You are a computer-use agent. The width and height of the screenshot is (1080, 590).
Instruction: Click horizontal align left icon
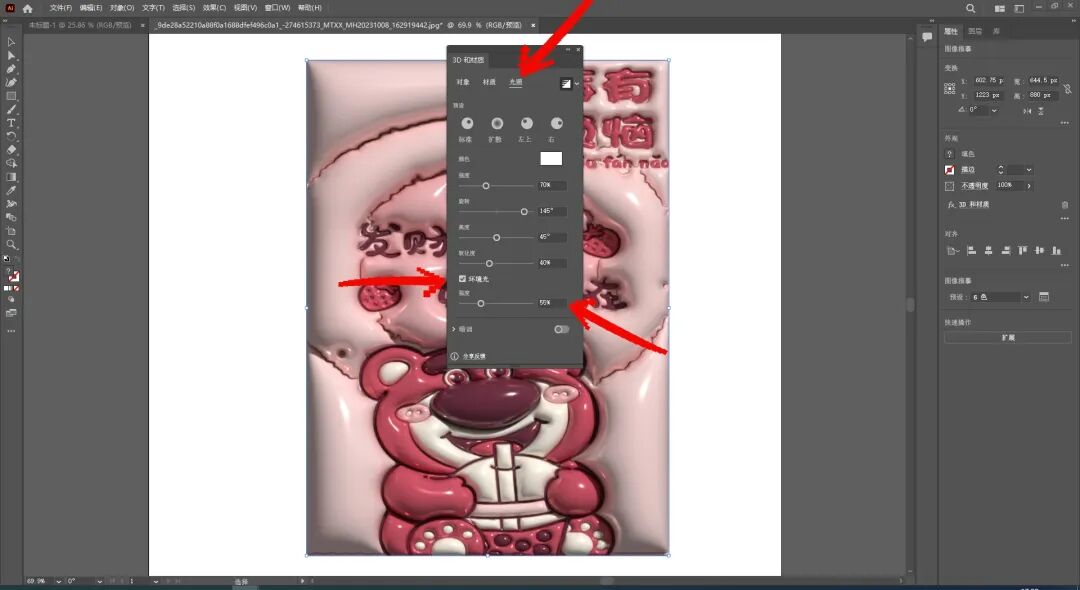click(972, 251)
